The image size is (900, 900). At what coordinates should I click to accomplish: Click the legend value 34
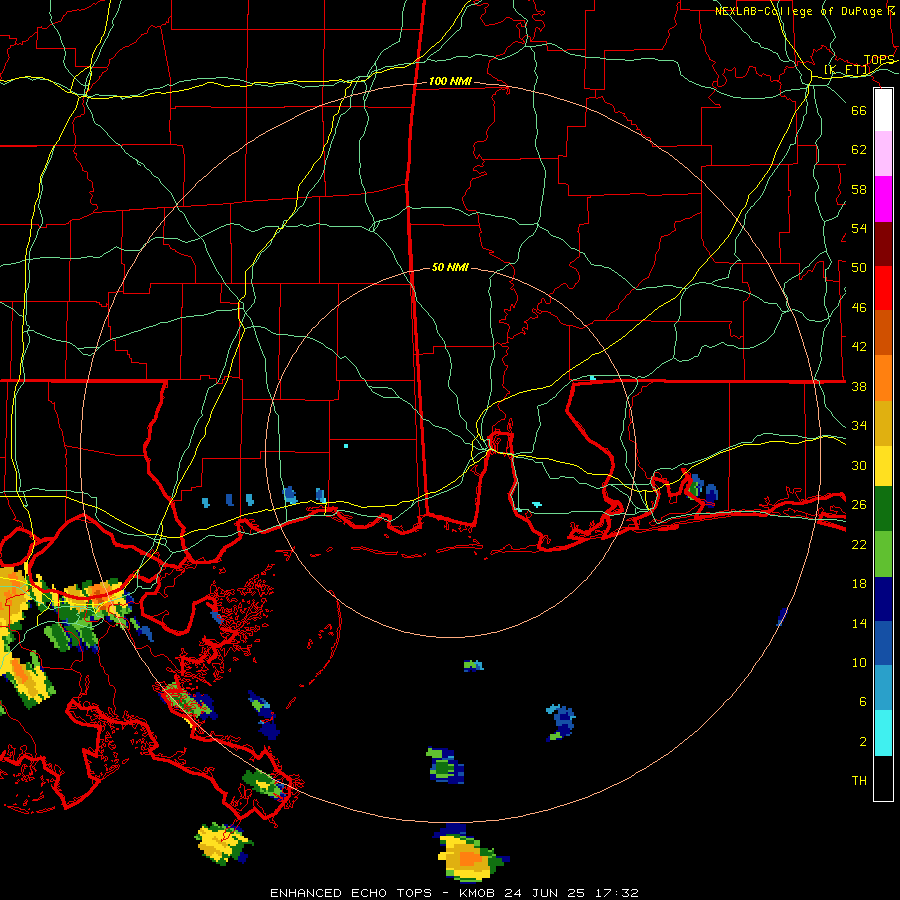[x=859, y=426]
